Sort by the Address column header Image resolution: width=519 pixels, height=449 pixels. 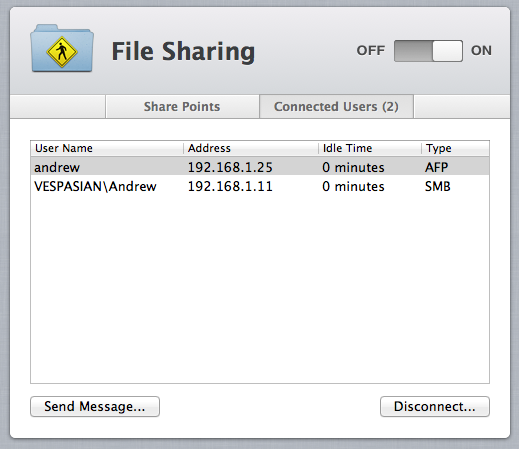[251, 148]
